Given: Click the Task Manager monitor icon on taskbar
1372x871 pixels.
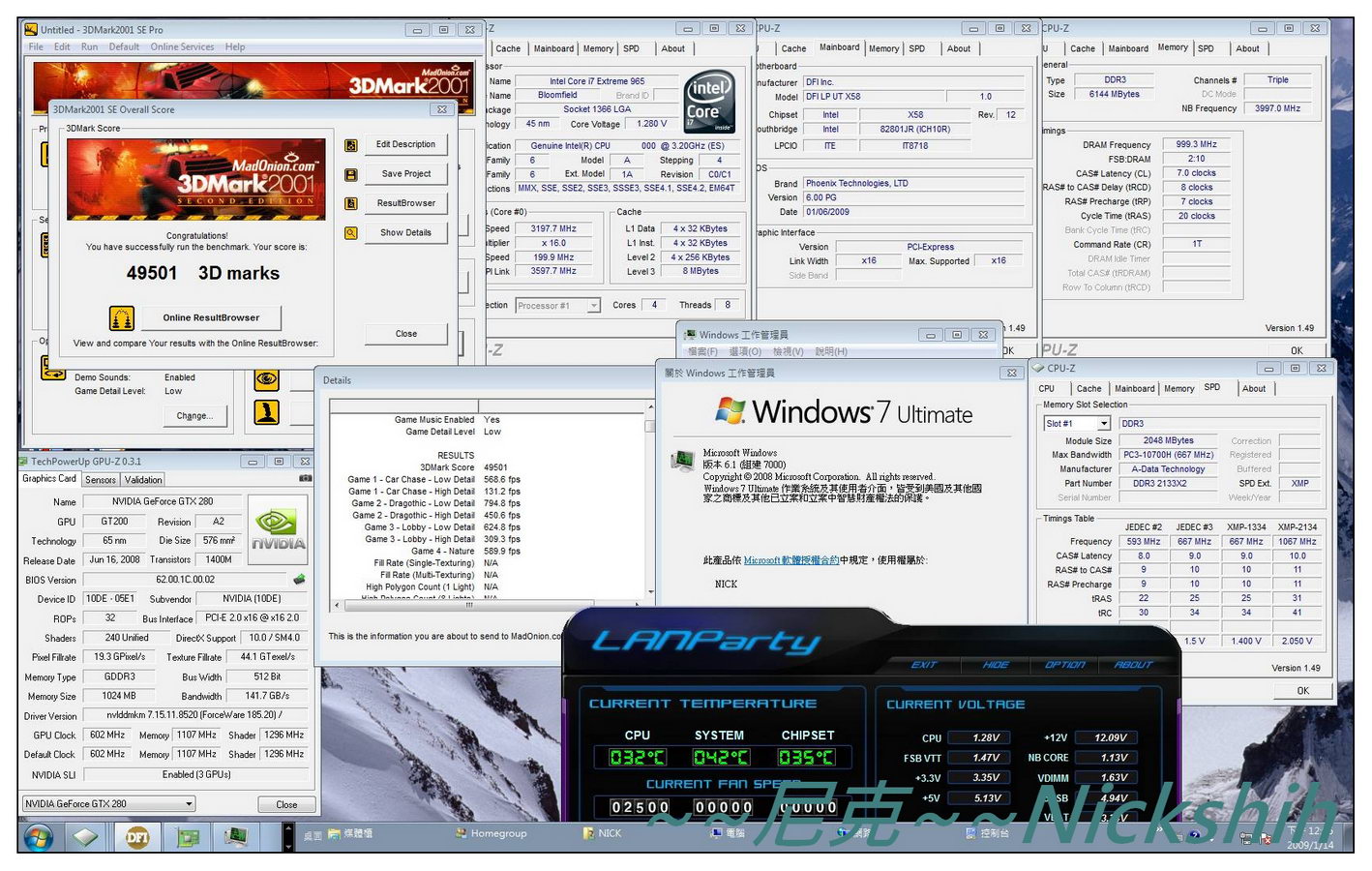Looking at the screenshot, I should [235, 835].
